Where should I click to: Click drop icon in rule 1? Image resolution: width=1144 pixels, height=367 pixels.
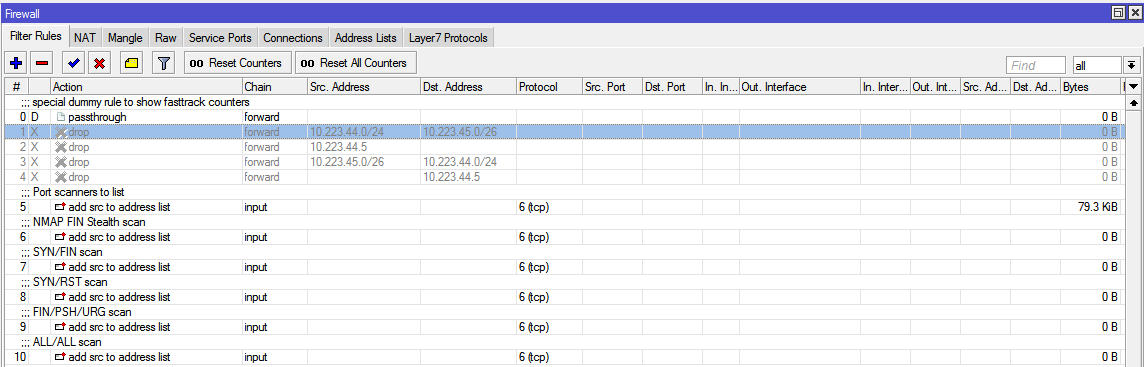61,132
